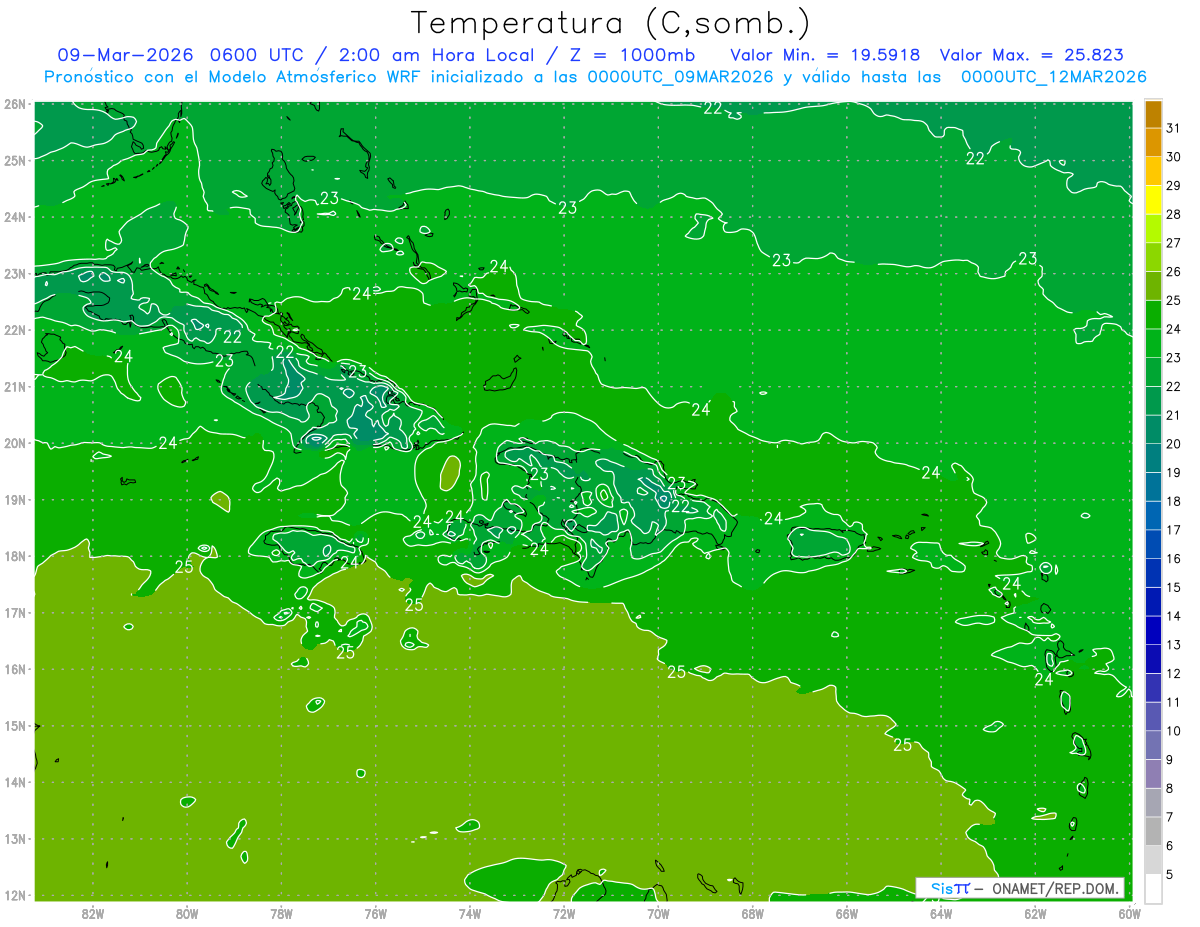The height and width of the screenshot is (927, 1200).
Task: Click the latitude label "24N"
Action: (14, 217)
